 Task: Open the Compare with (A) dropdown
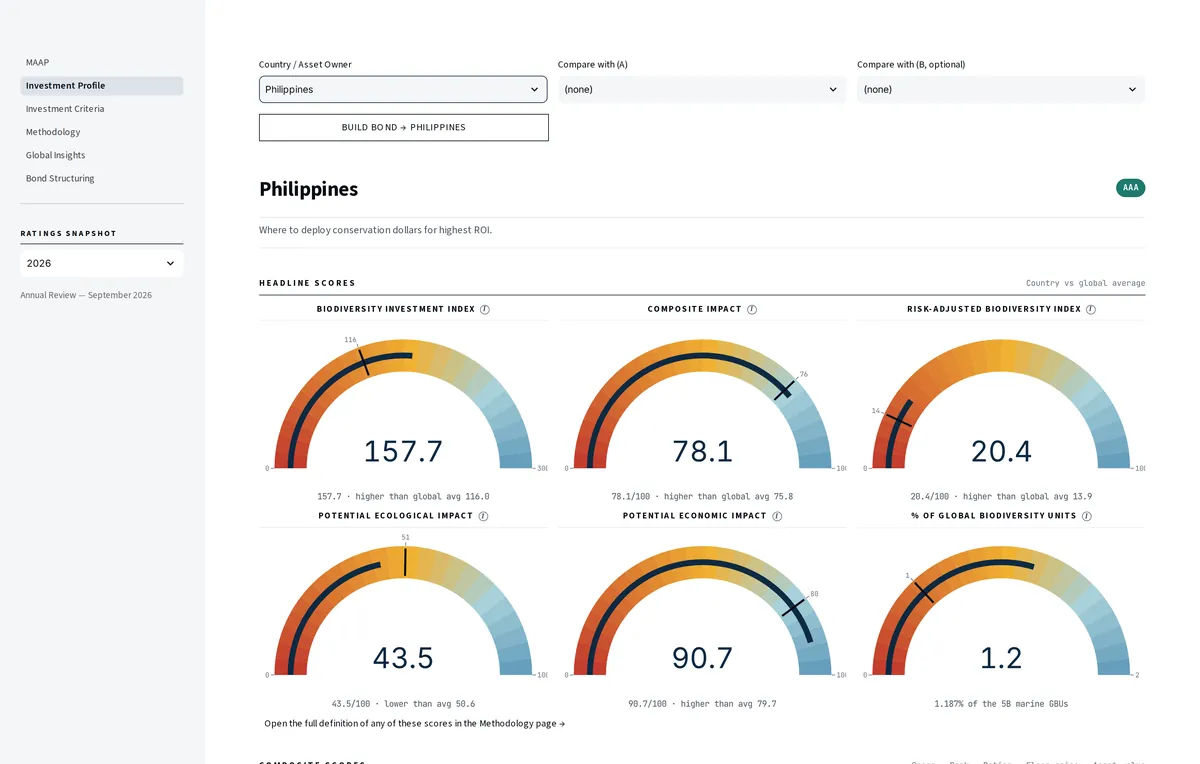coord(702,89)
